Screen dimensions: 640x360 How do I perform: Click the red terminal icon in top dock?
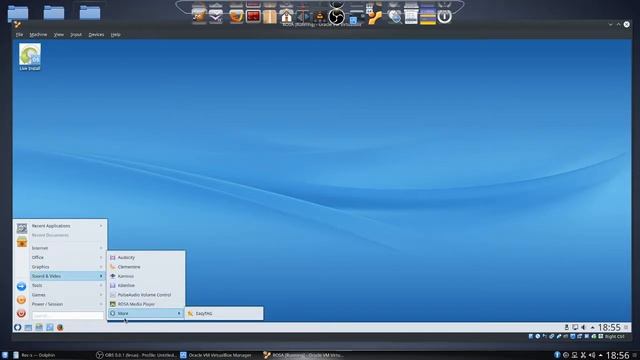(x=253, y=16)
